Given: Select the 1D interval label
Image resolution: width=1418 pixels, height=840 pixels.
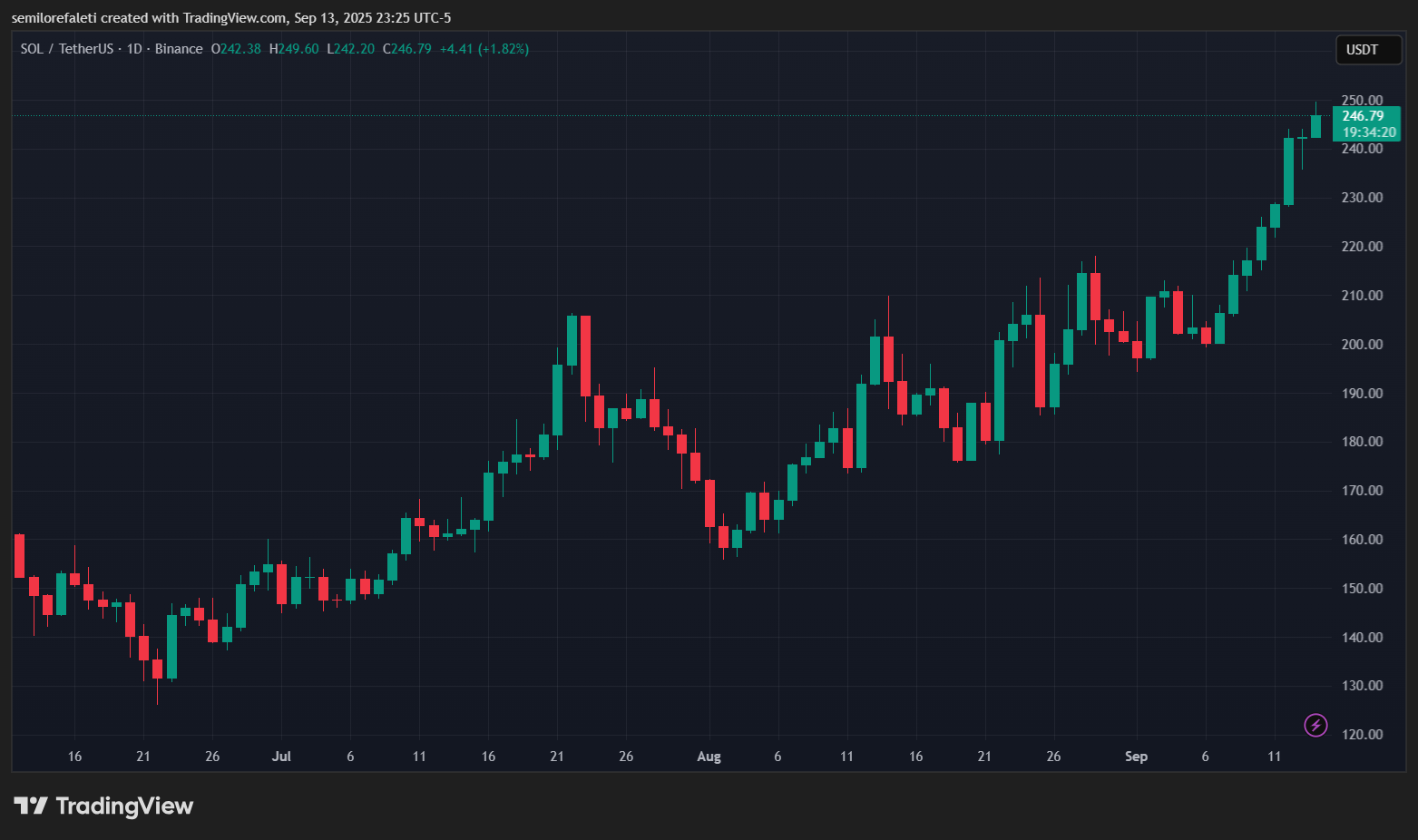Looking at the screenshot, I should 133,49.
